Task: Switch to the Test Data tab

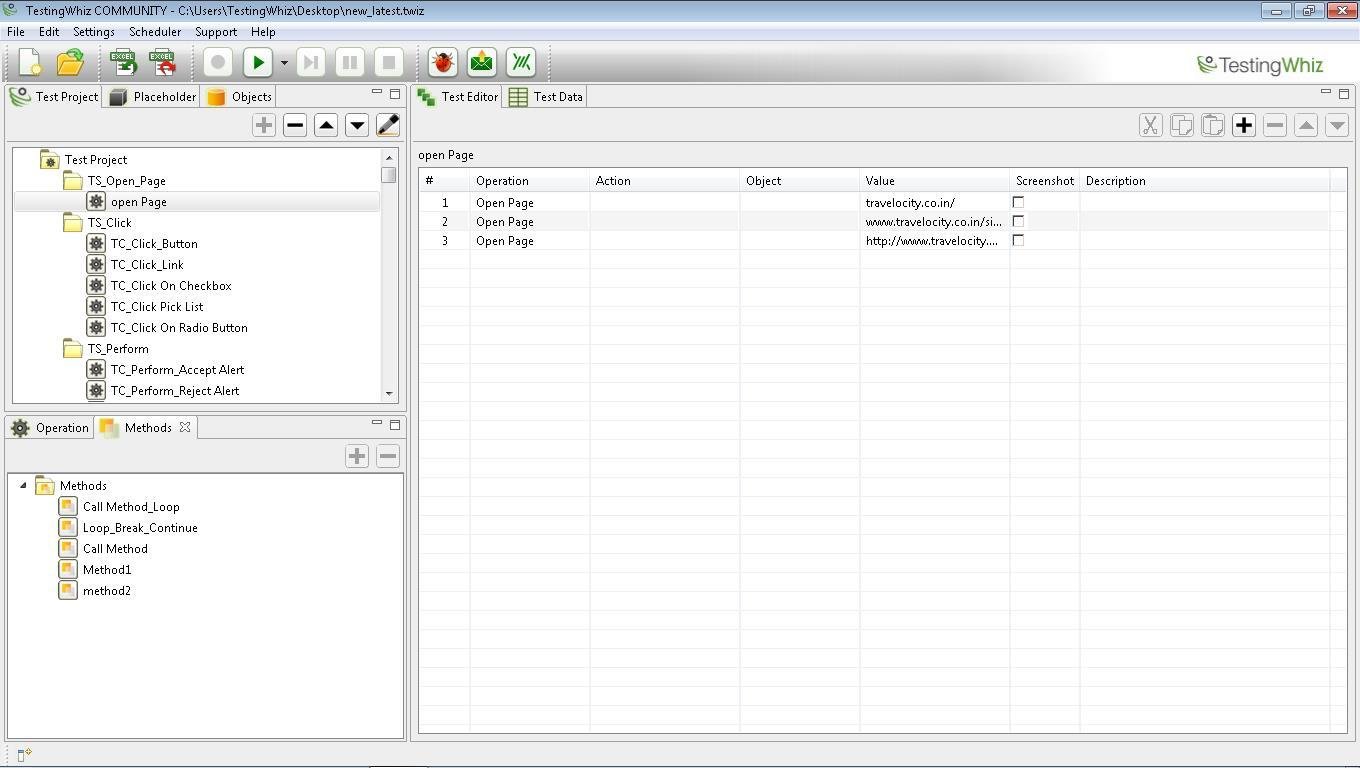Action: (556, 96)
